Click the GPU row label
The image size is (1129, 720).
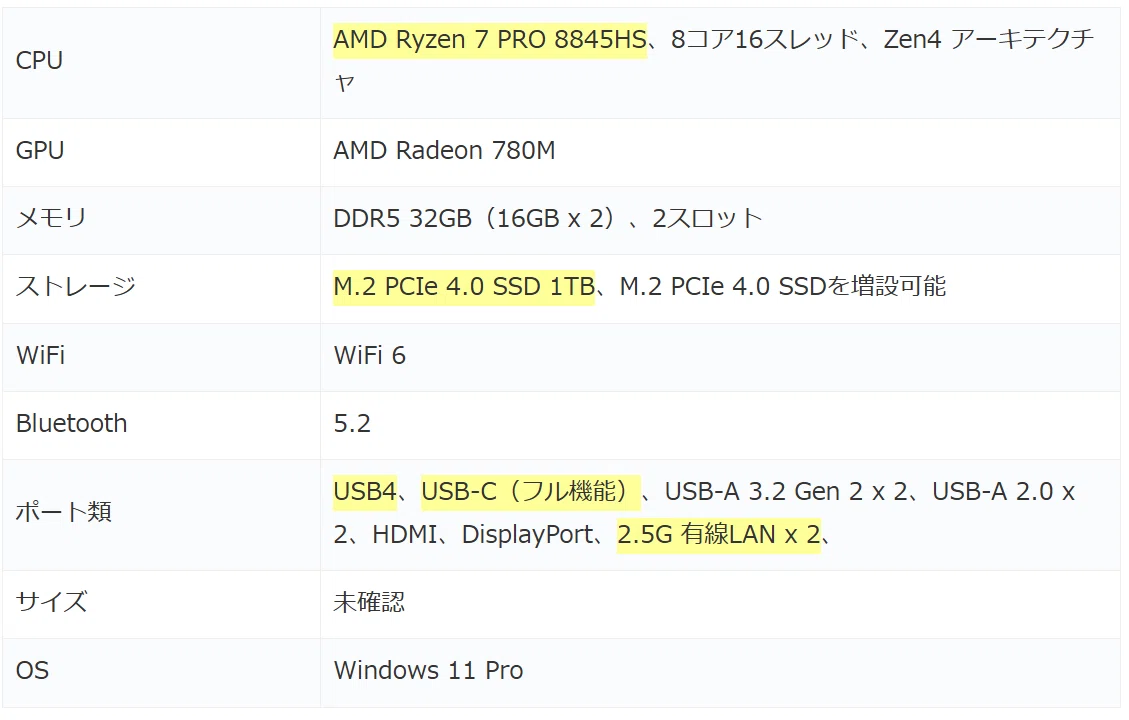(x=40, y=150)
